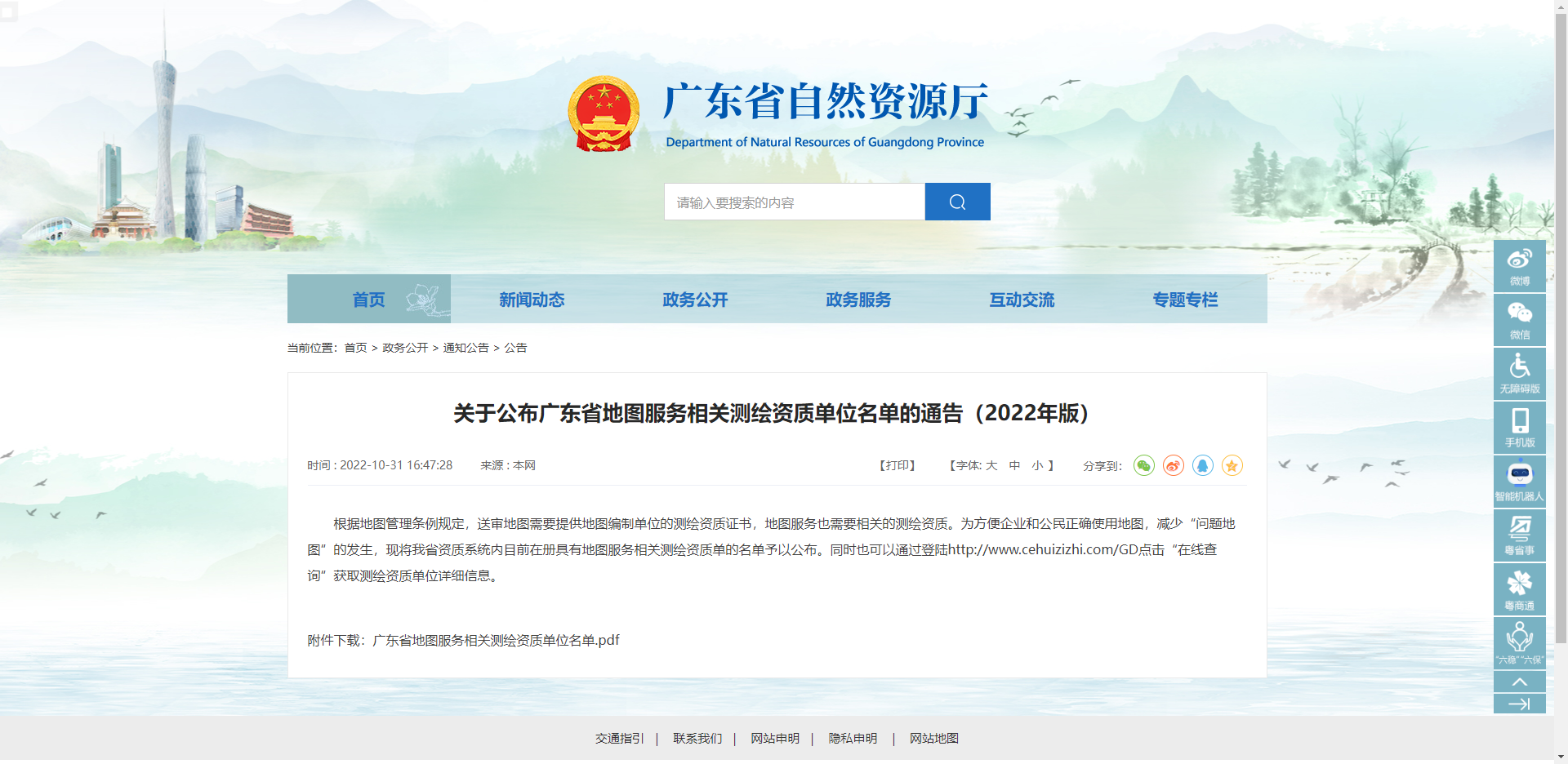Select the large 大 font size

(x=991, y=465)
